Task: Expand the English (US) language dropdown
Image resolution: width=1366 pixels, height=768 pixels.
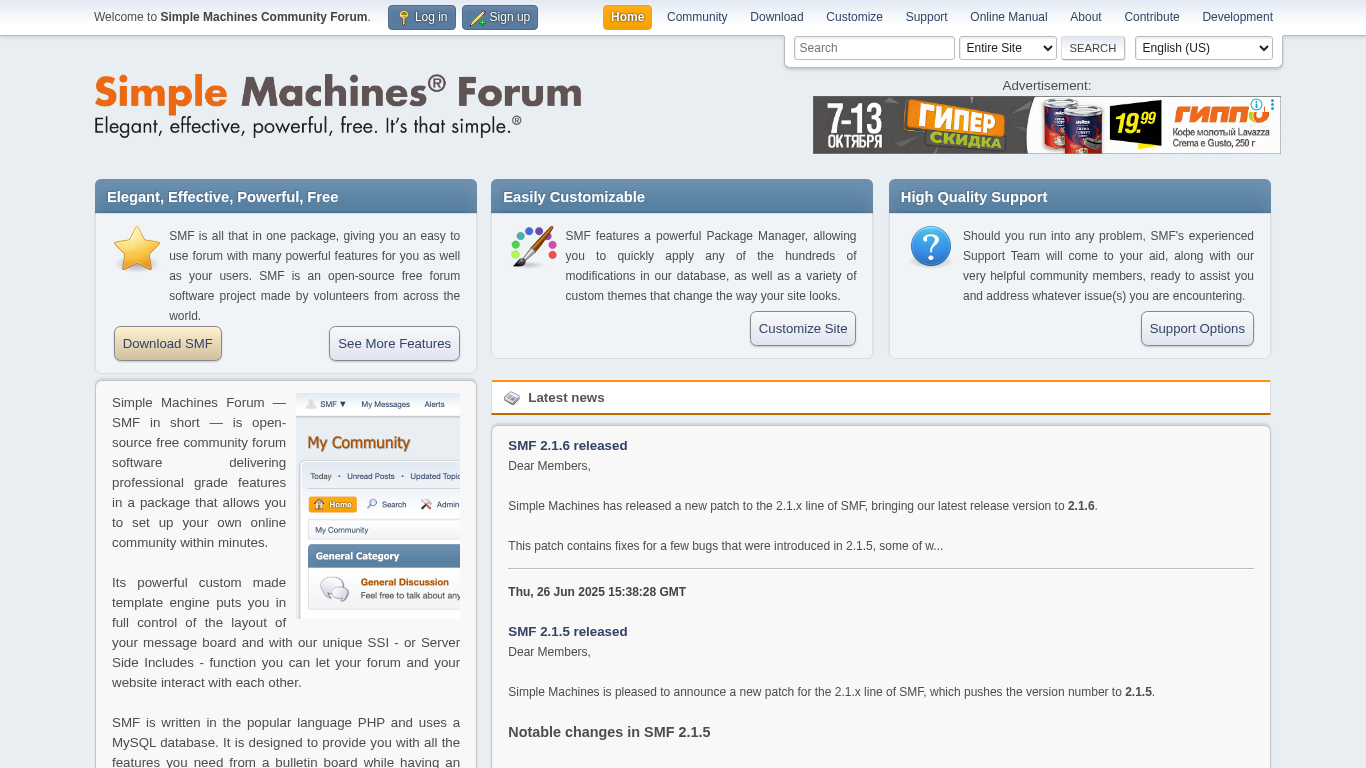Action: [x=1204, y=48]
